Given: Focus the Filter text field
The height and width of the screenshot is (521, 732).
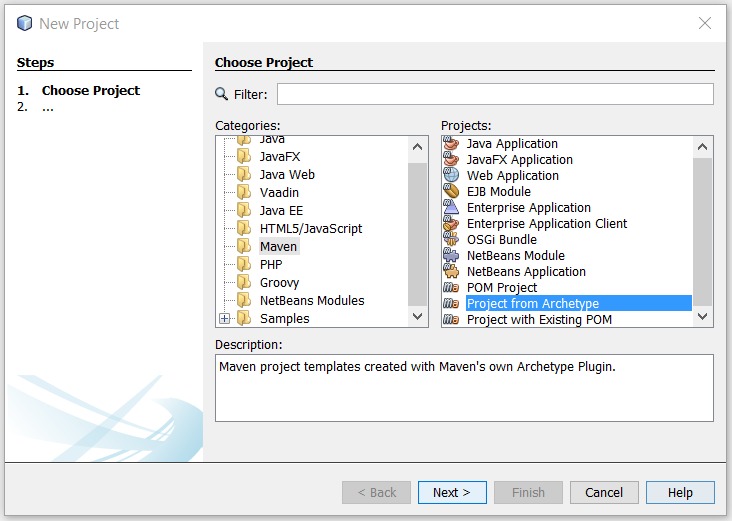Looking at the screenshot, I should pyautogui.click(x=495, y=94).
